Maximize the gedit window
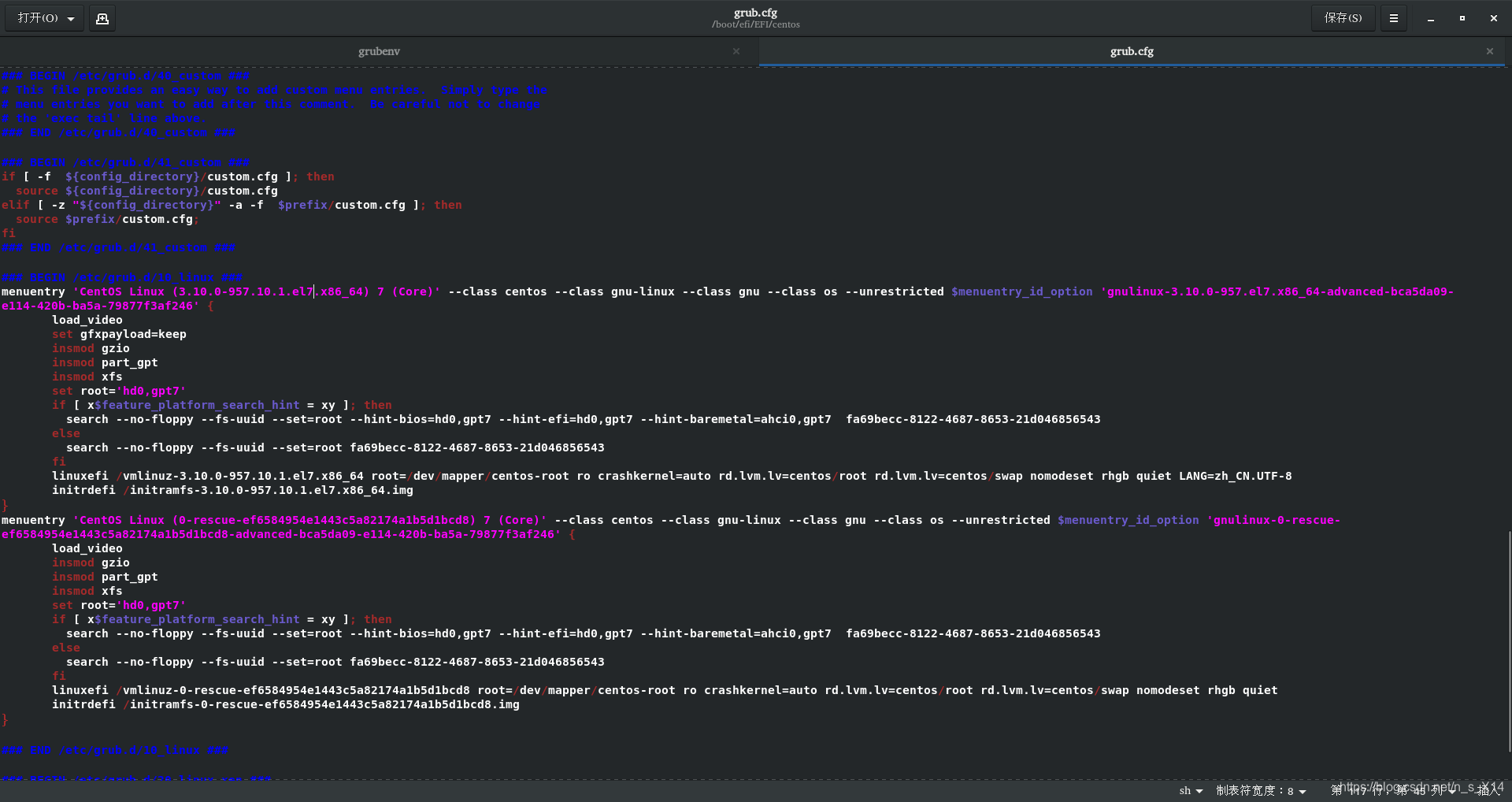Screen dimensions: 1512x802 1462,18
